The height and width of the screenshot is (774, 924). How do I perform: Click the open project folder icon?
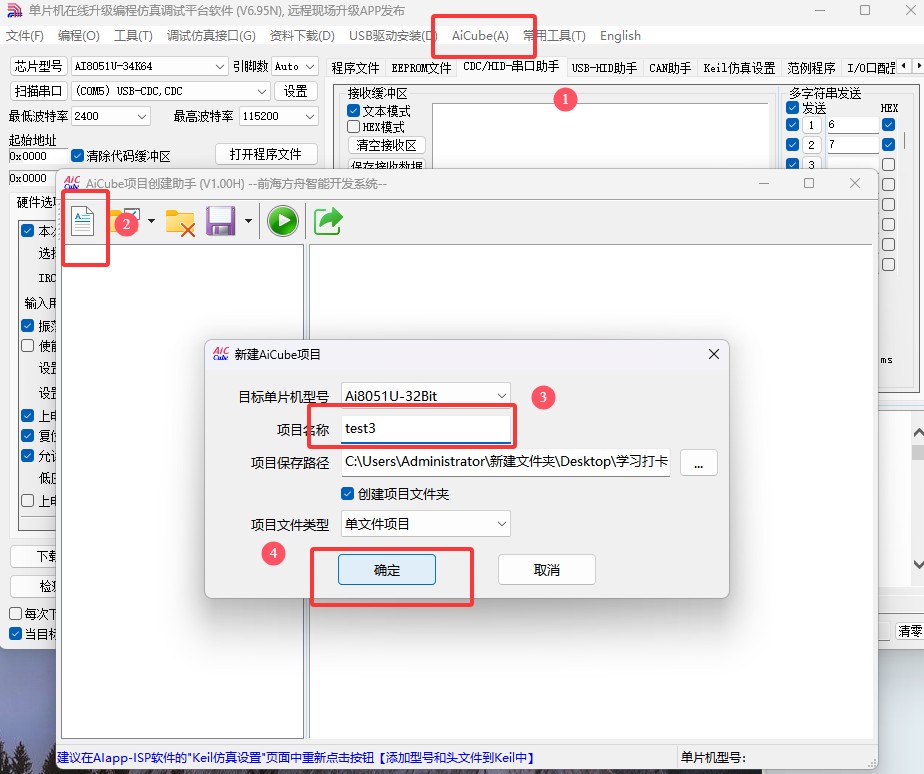[124, 221]
